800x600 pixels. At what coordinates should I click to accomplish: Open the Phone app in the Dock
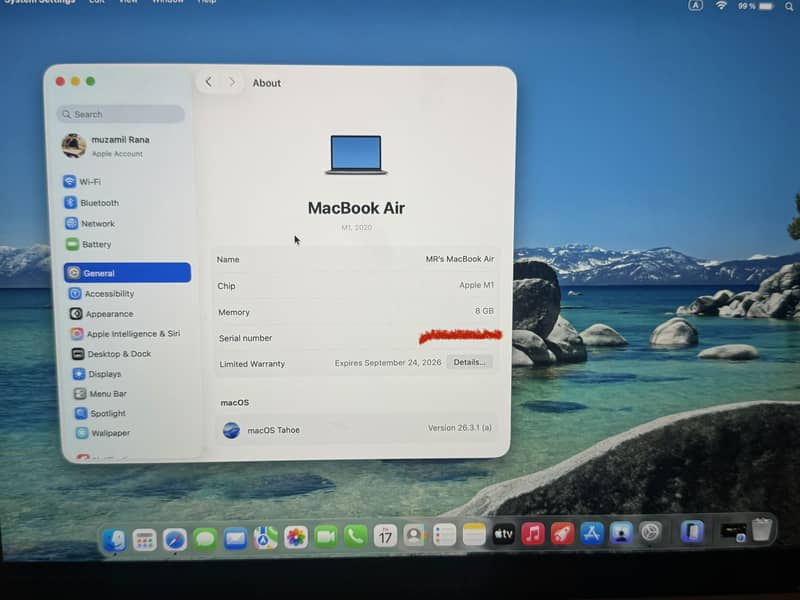point(356,536)
